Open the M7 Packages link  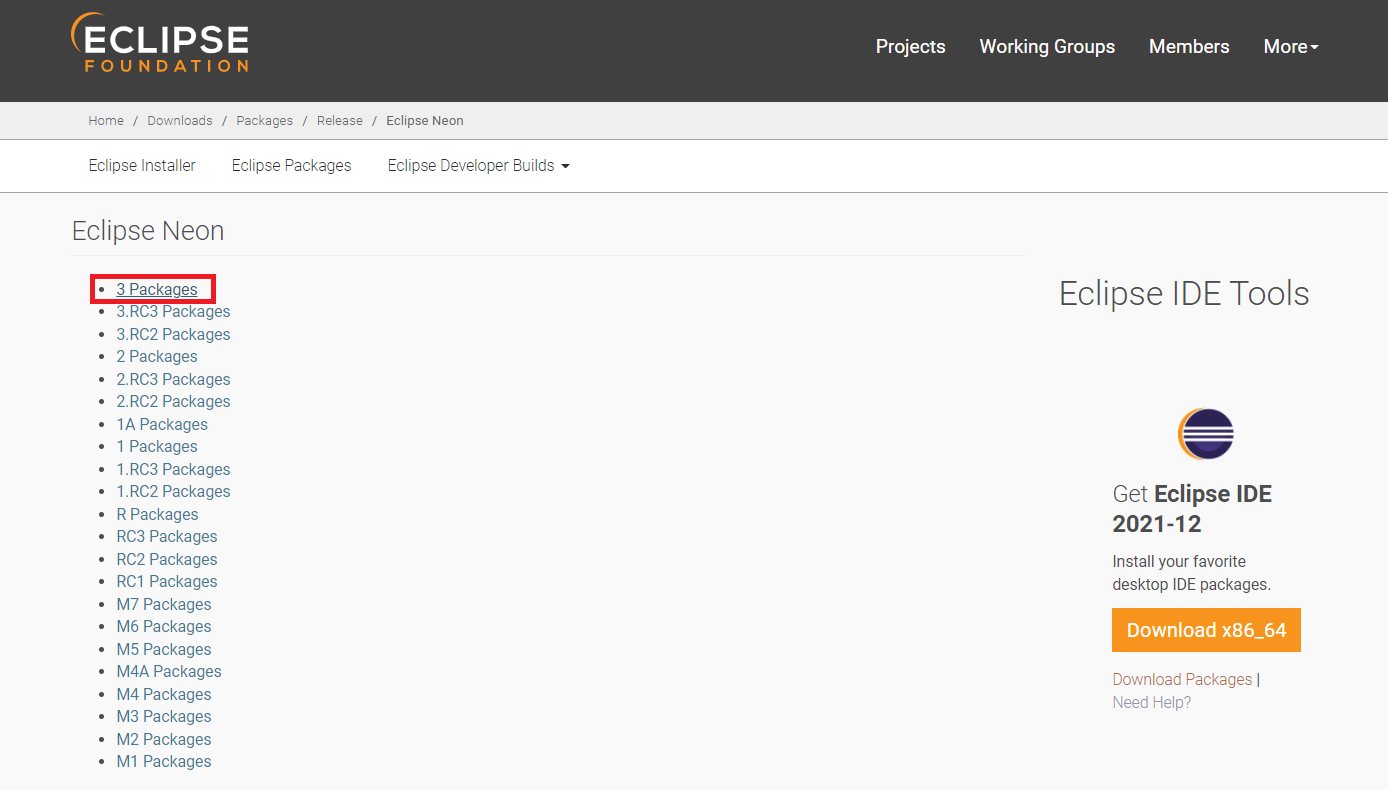click(x=164, y=605)
